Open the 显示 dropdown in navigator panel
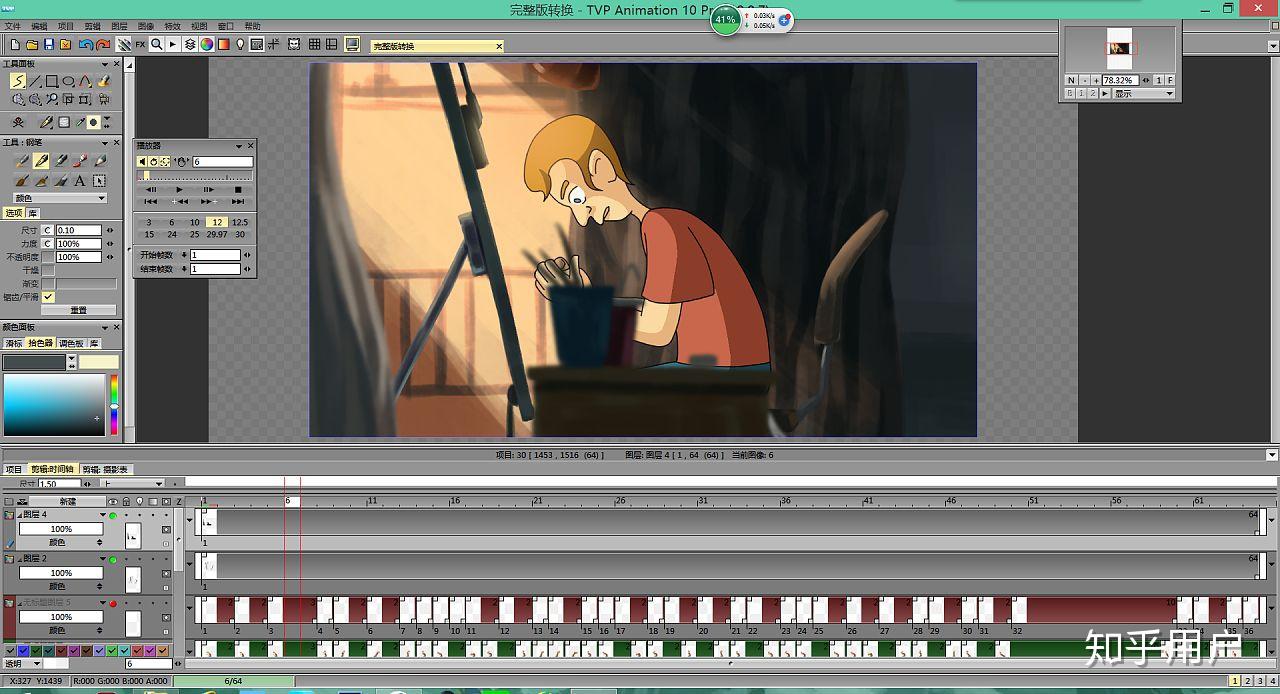This screenshot has width=1280, height=694. pos(1144,93)
